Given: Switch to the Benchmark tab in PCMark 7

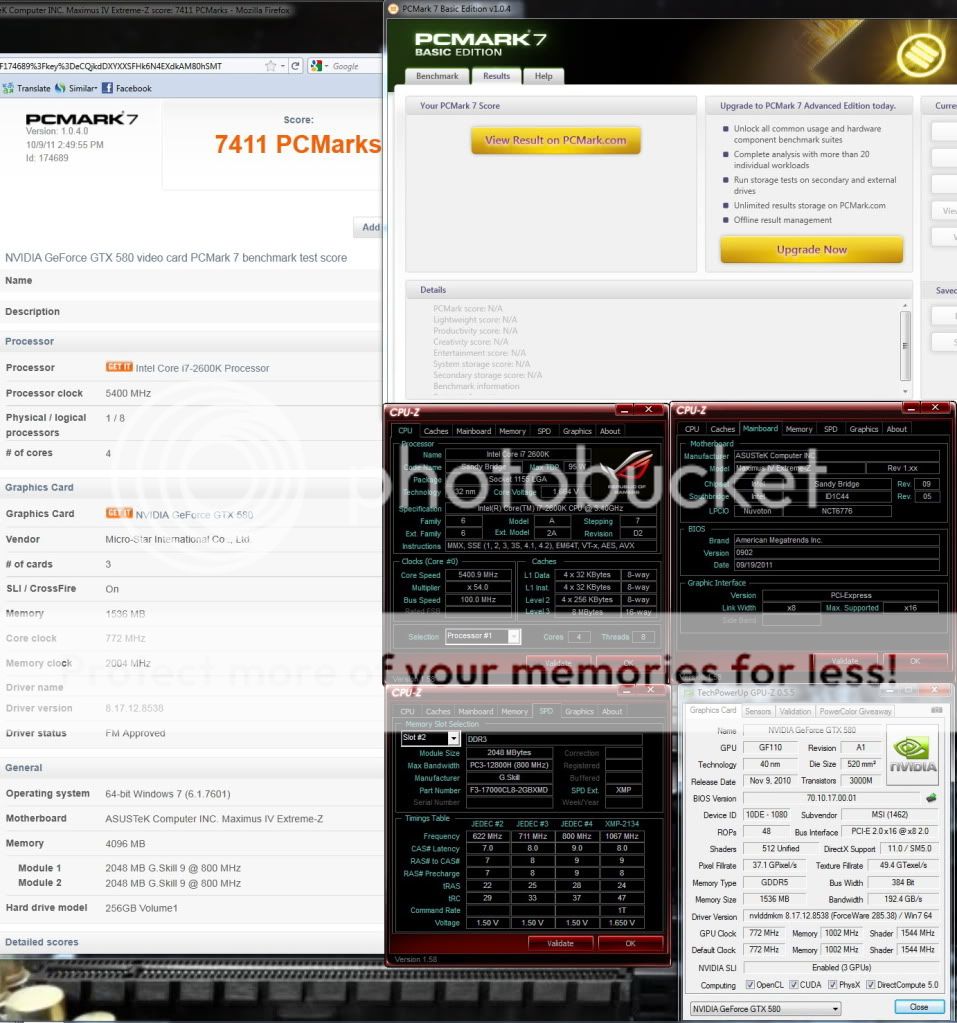Looking at the screenshot, I should click(437, 76).
